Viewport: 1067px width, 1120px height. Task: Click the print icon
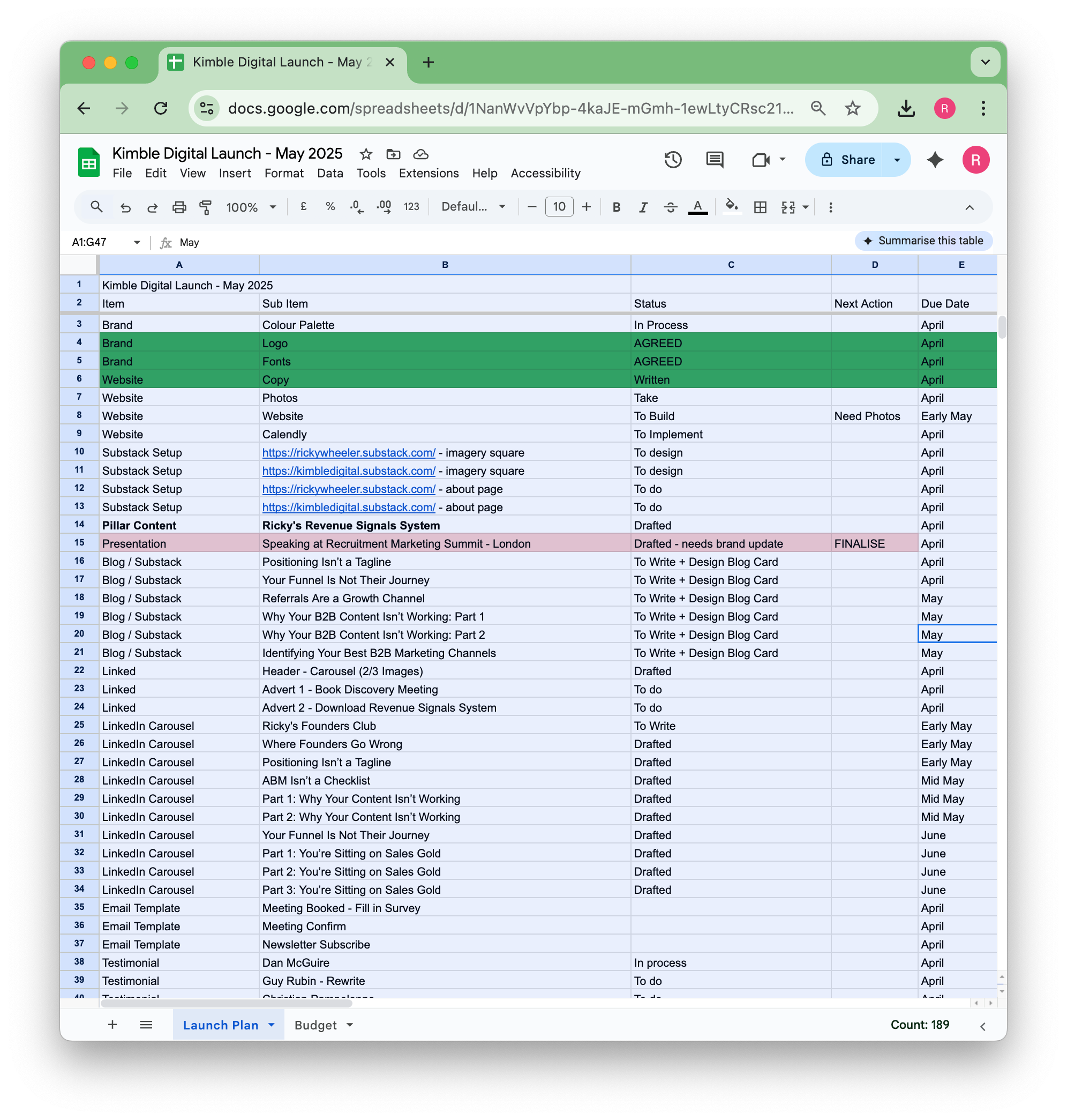click(179, 207)
